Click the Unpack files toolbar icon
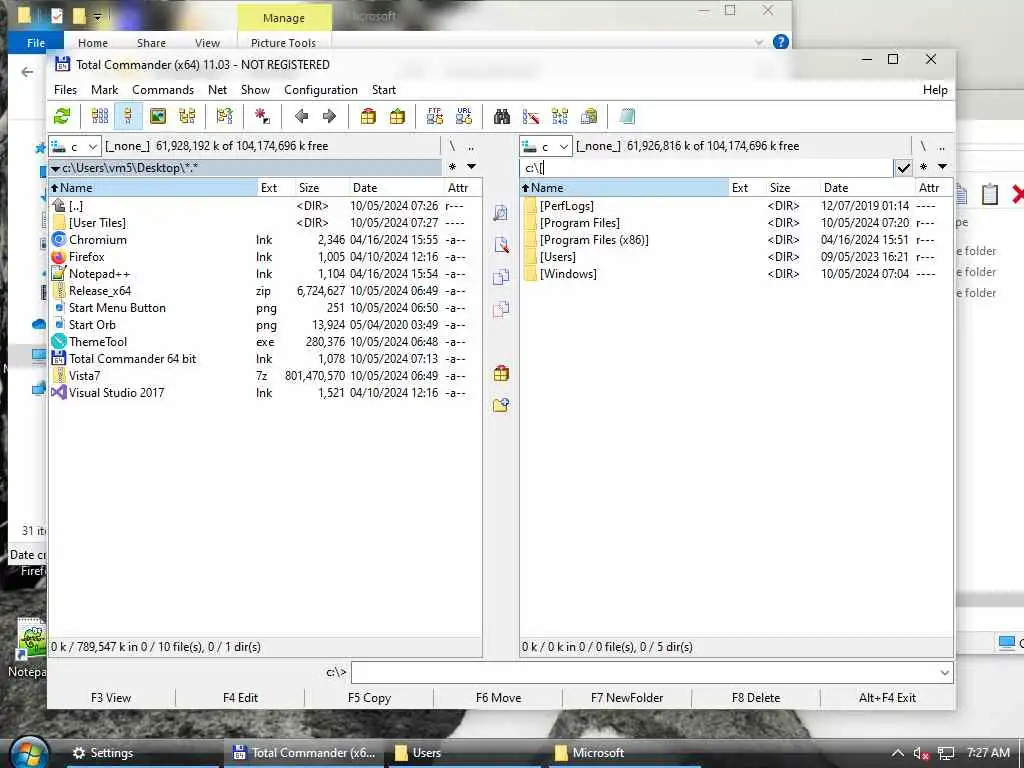This screenshot has width=1024, height=768. click(x=397, y=117)
